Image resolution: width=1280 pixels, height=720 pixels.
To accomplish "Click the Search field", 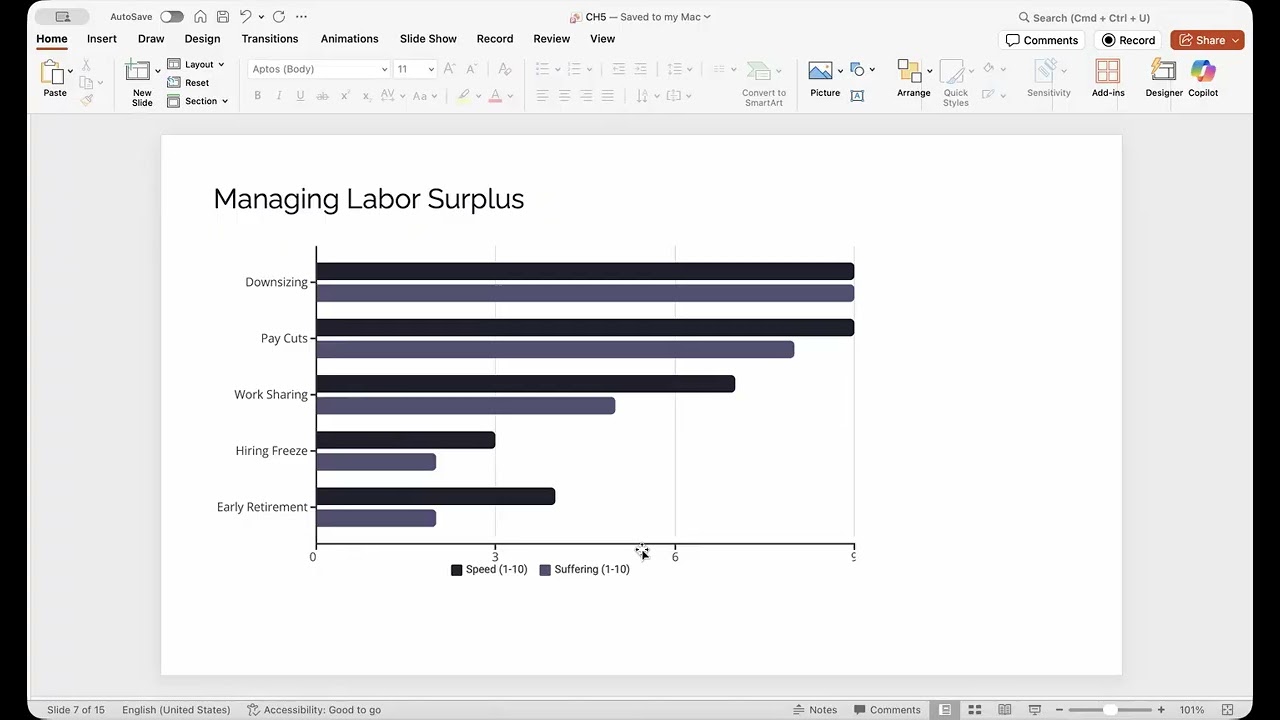I will 1084,17.
